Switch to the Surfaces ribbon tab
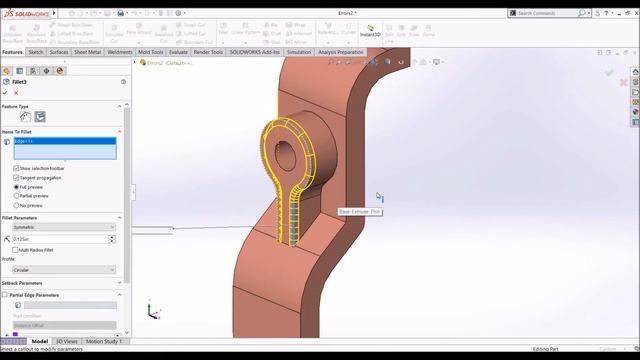This screenshot has height=360, width=640. pyautogui.click(x=59, y=52)
